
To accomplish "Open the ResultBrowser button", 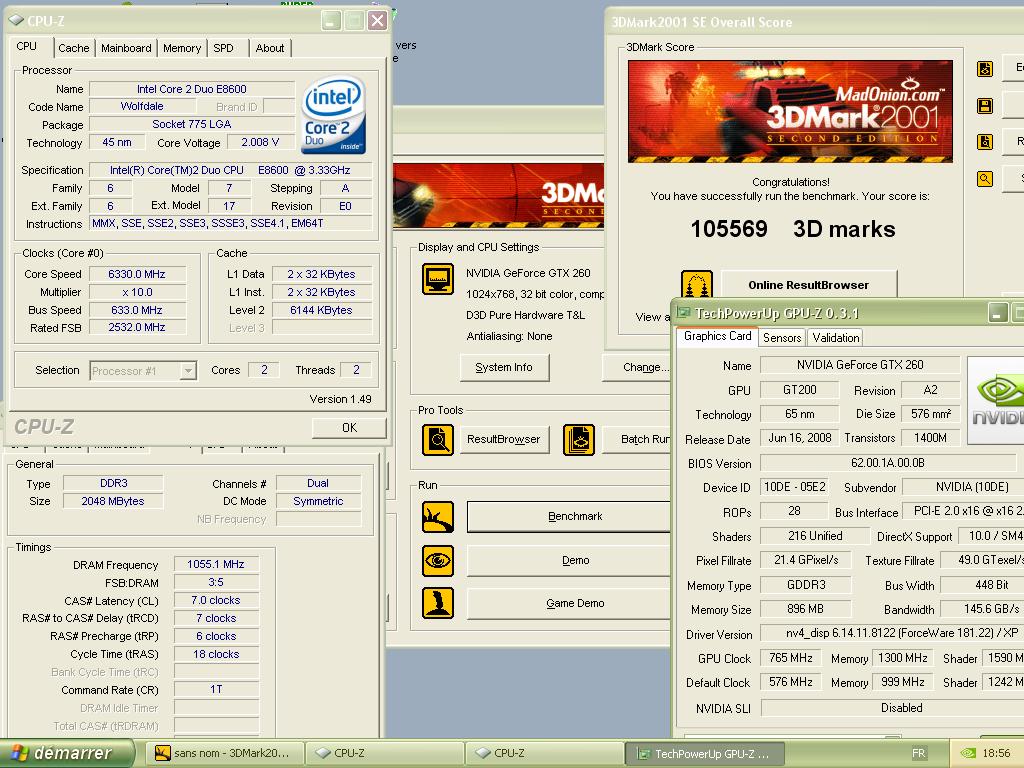I will point(504,440).
